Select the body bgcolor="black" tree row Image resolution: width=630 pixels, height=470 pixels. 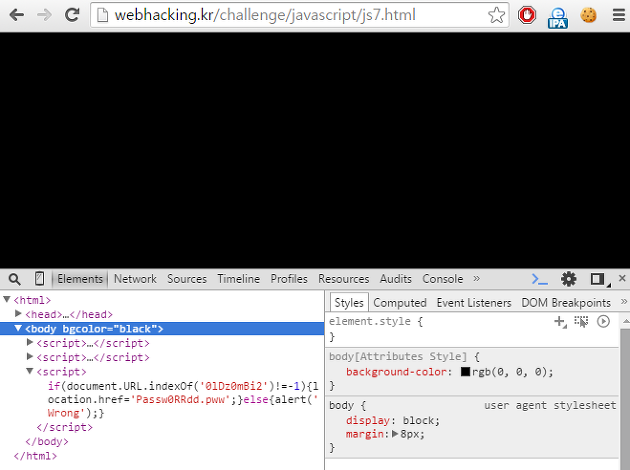(162, 329)
